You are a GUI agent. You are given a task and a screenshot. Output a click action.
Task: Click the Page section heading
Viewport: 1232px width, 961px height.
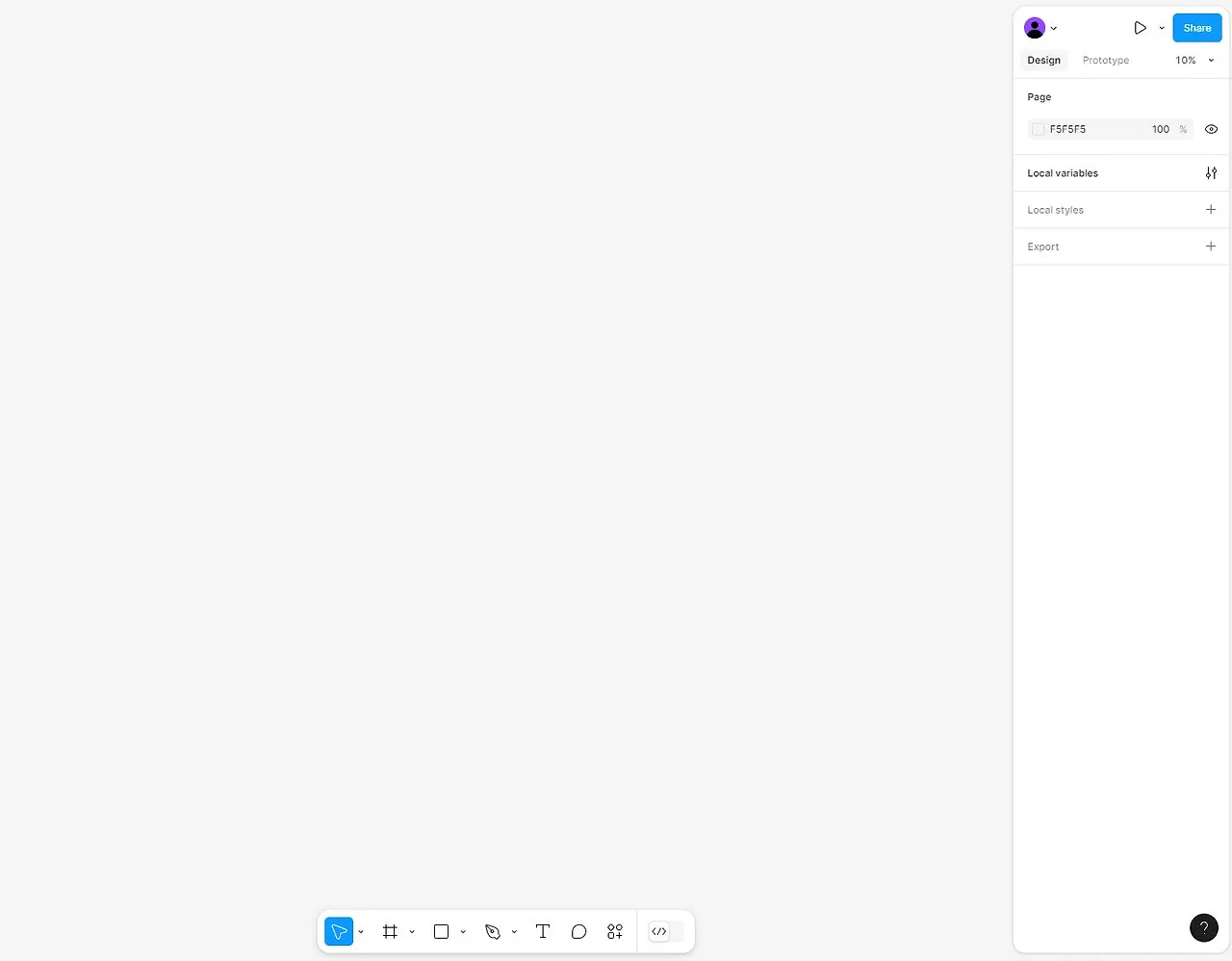click(x=1039, y=97)
